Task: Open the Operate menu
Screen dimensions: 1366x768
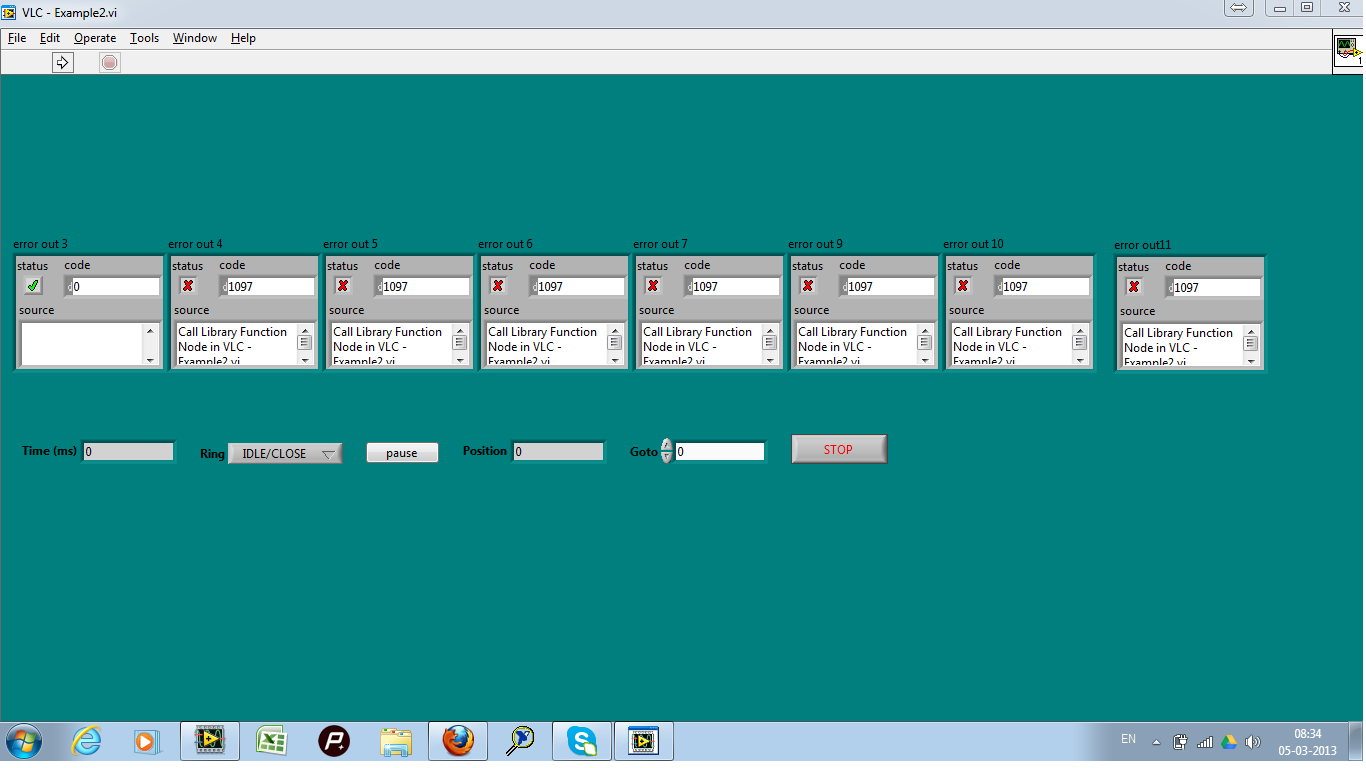Action: click(x=95, y=38)
